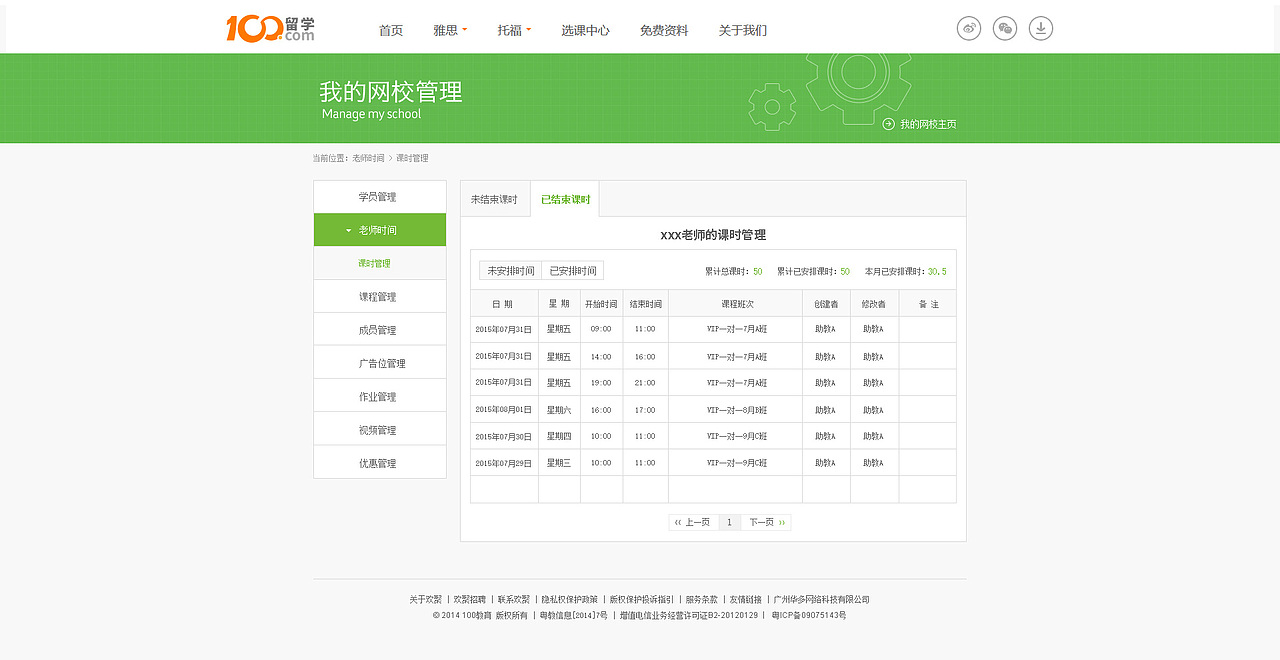Switch to the 未结束课时 tab
Screen dimensions: 1280x660
coord(494,199)
